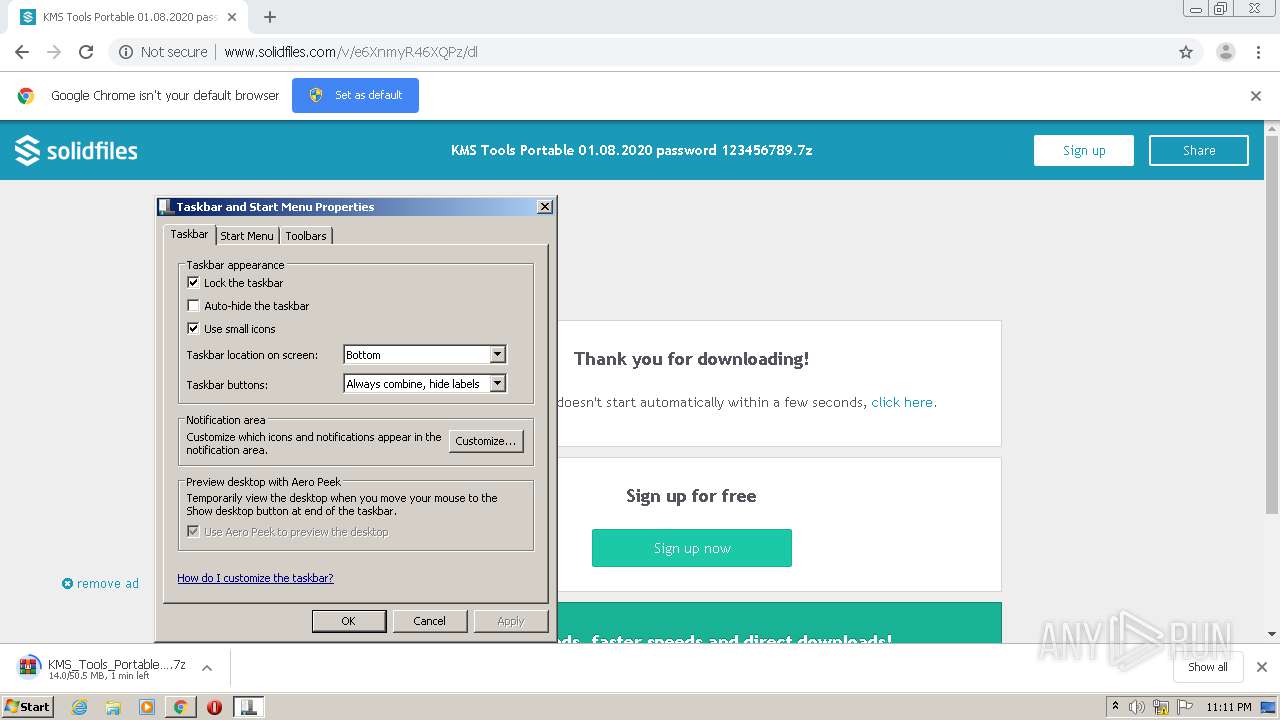Open the network tray icon
Image resolution: width=1280 pixels, height=720 pixels.
tap(1160, 707)
